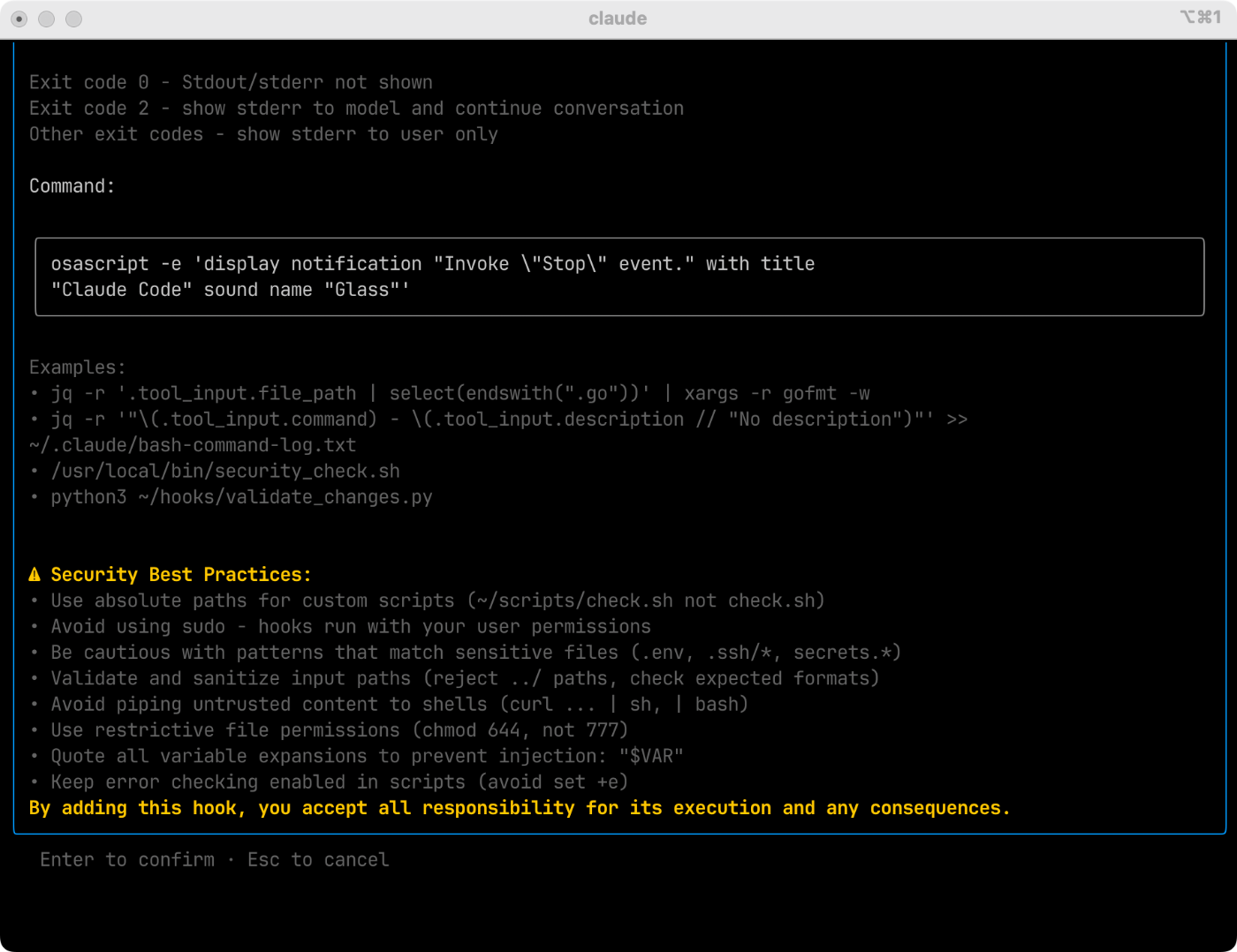Click 'Enter to confirm' hint text

click(127, 860)
